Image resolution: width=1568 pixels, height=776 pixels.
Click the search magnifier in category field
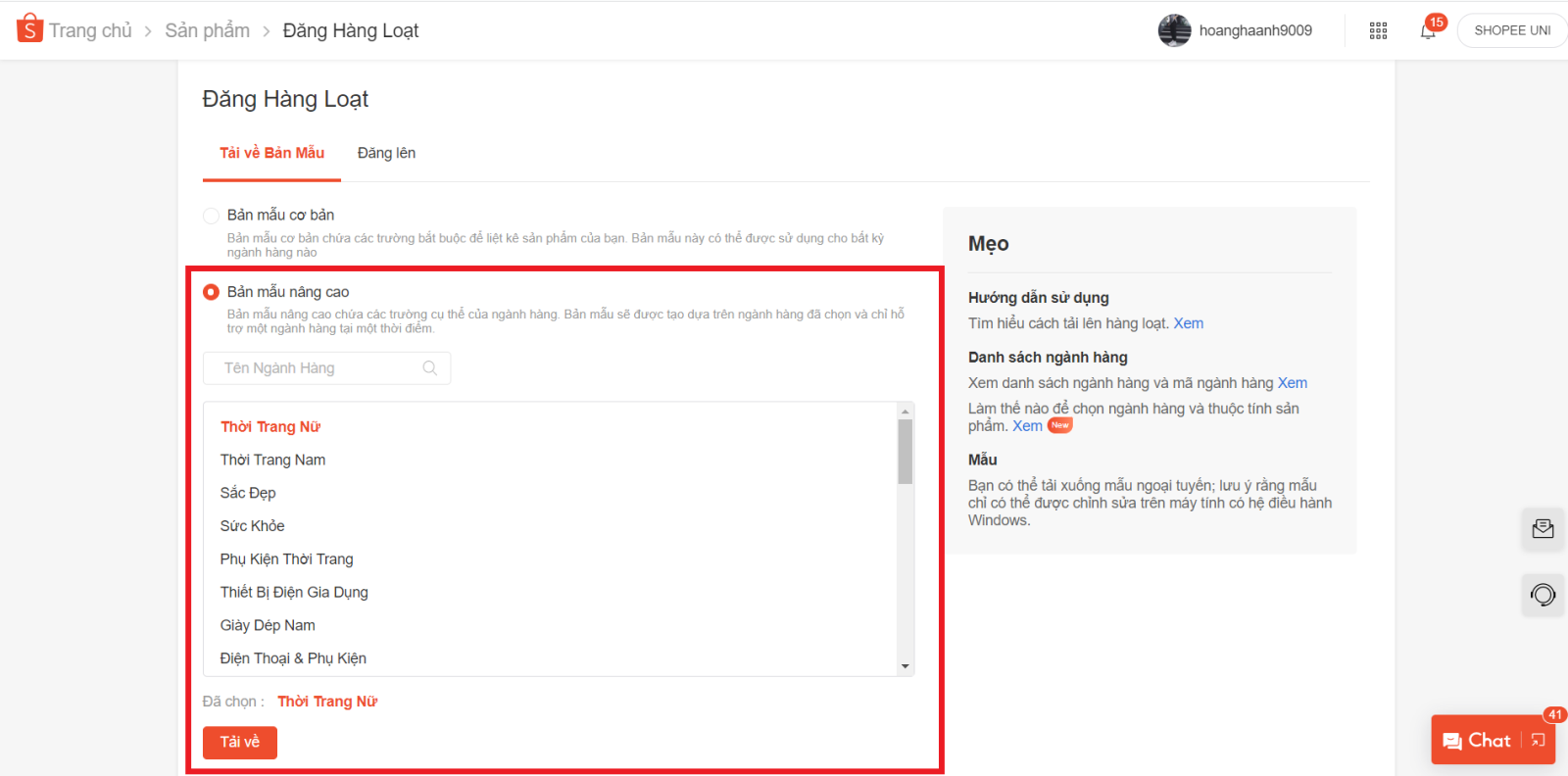coord(429,368)
